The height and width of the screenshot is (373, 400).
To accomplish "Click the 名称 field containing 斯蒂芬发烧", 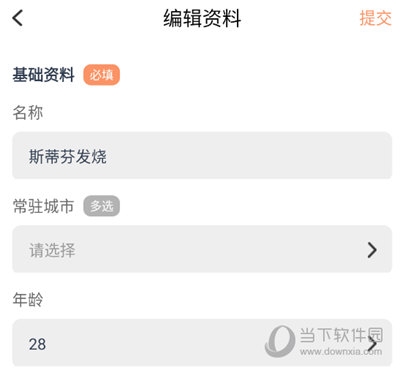I will [x=202, y=156].
